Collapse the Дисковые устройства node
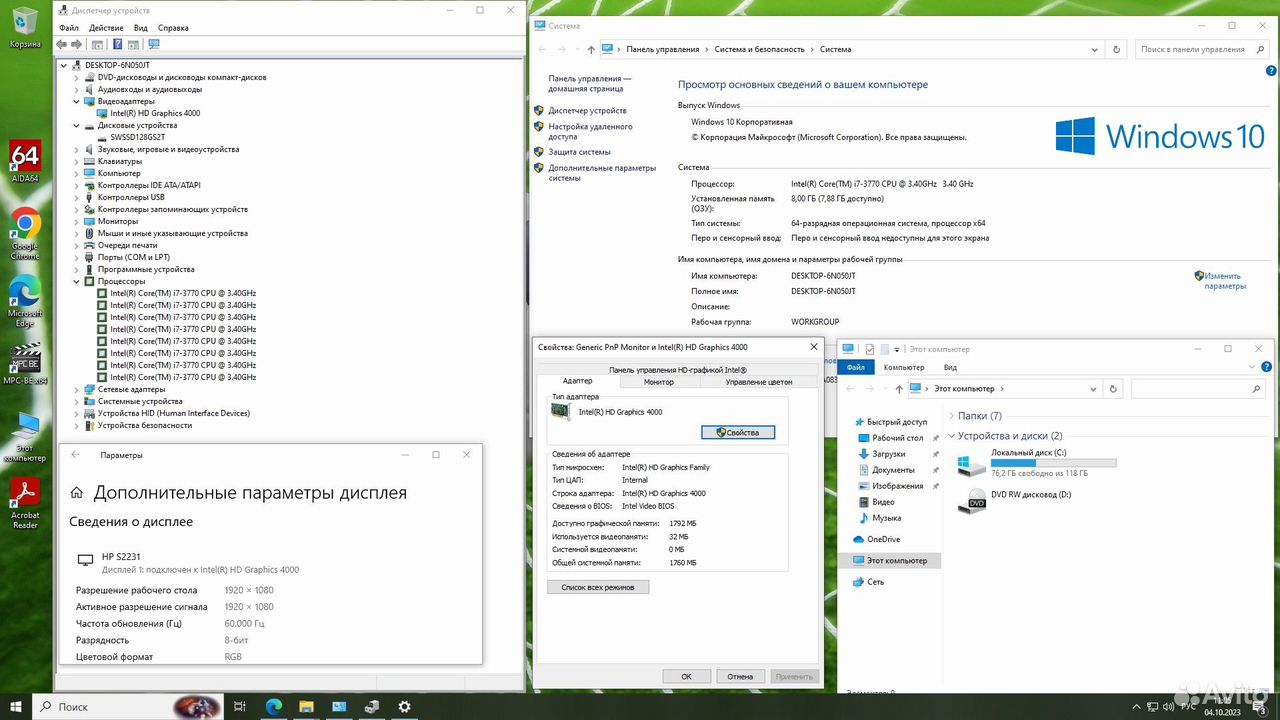Screen dimensions: 1280x720 [76, 125]
